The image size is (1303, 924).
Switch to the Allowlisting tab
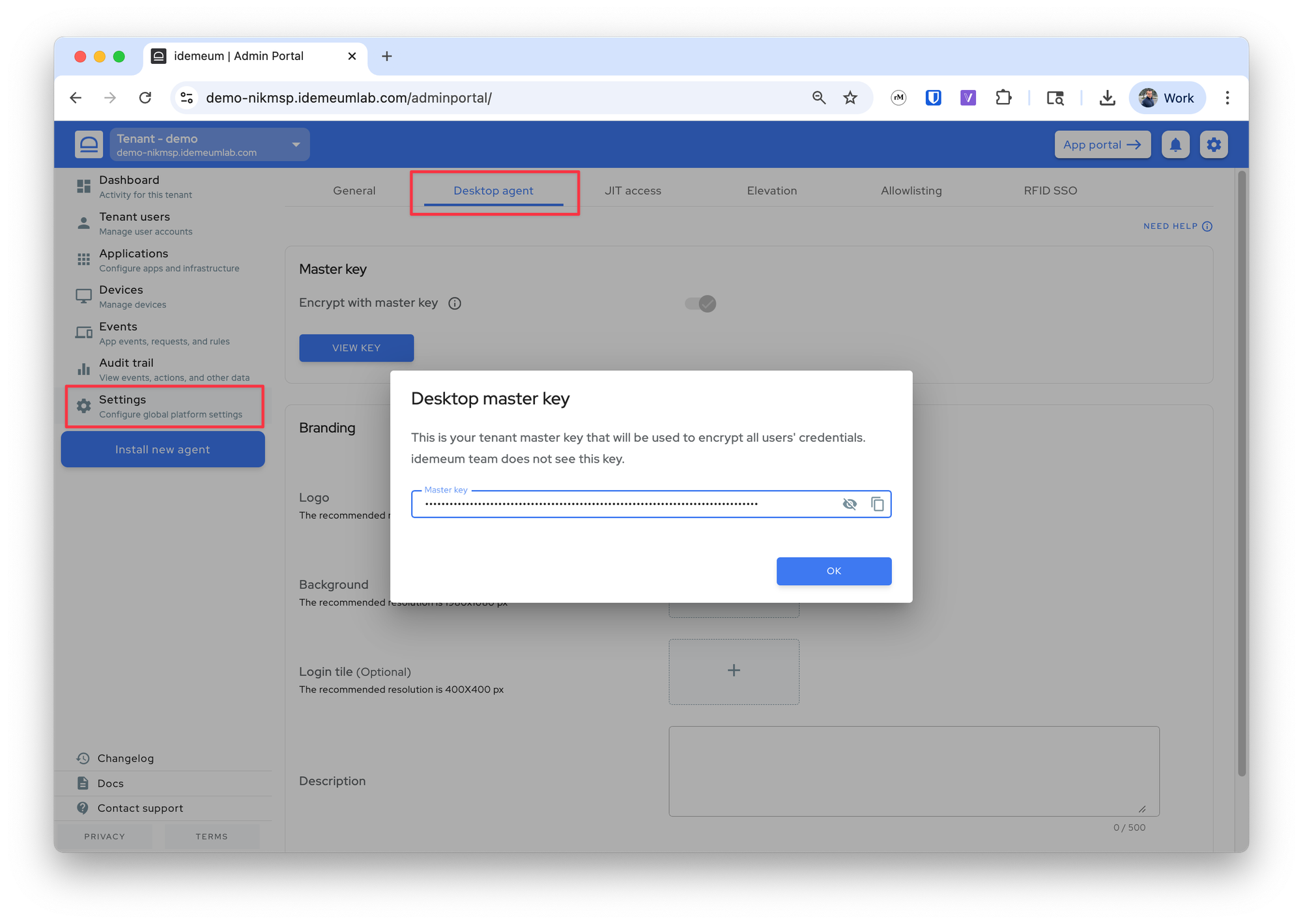coord(911,190)
